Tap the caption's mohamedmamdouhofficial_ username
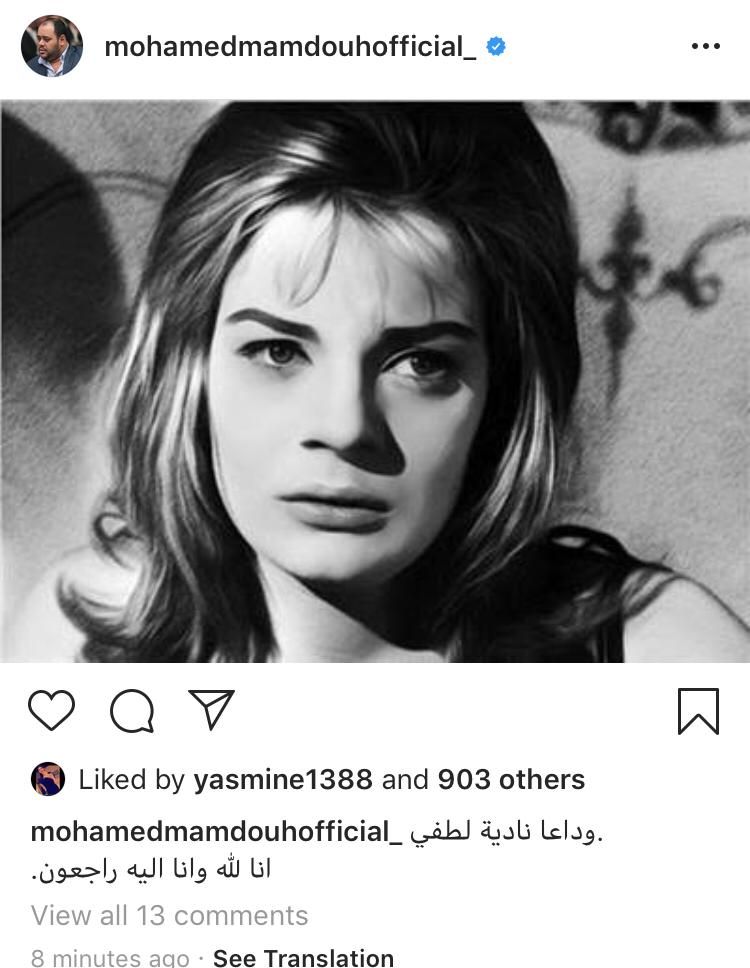750x968 pixels. pyautogui.click(x=216, y=831)
